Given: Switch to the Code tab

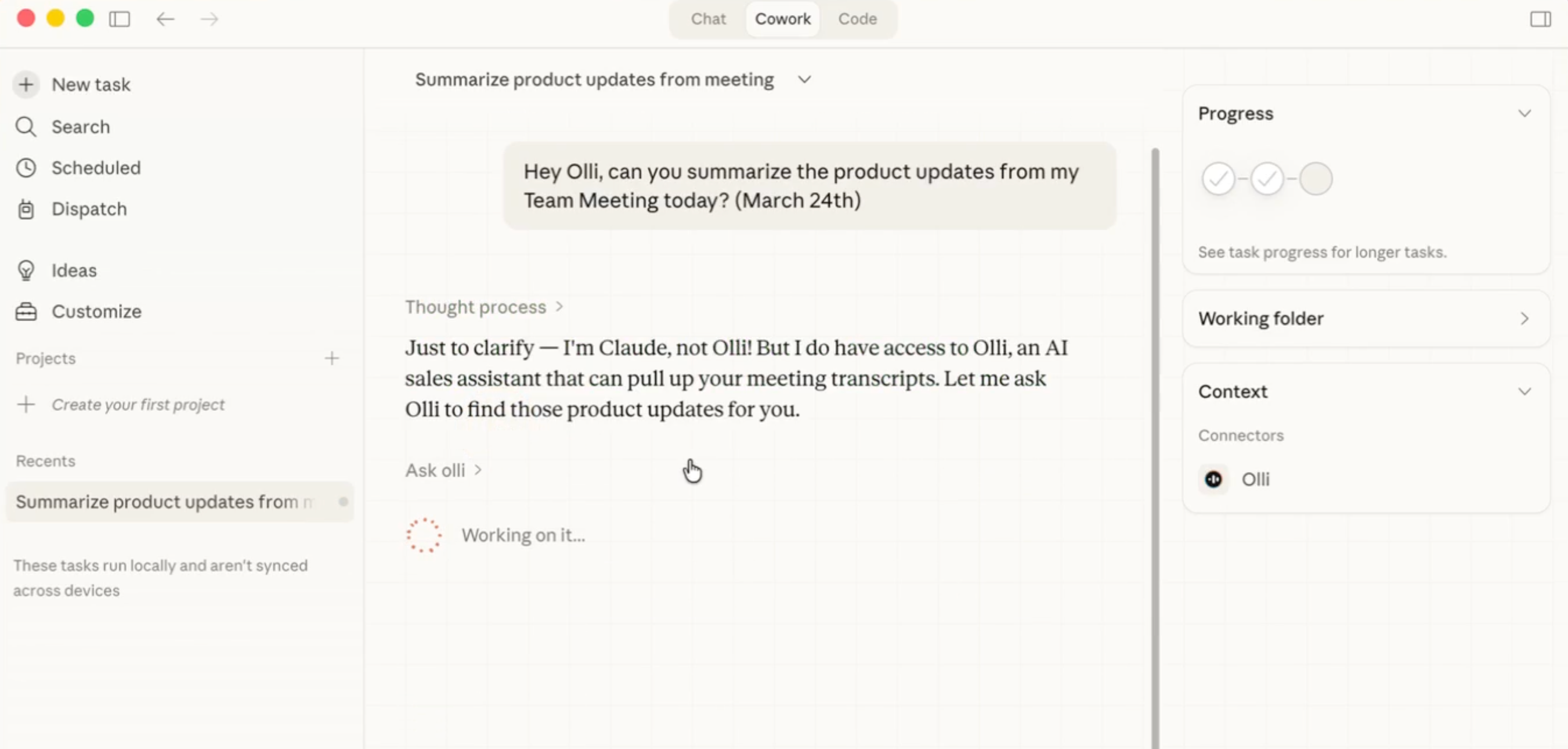Looking at the screenshot, I should point(857,19).
